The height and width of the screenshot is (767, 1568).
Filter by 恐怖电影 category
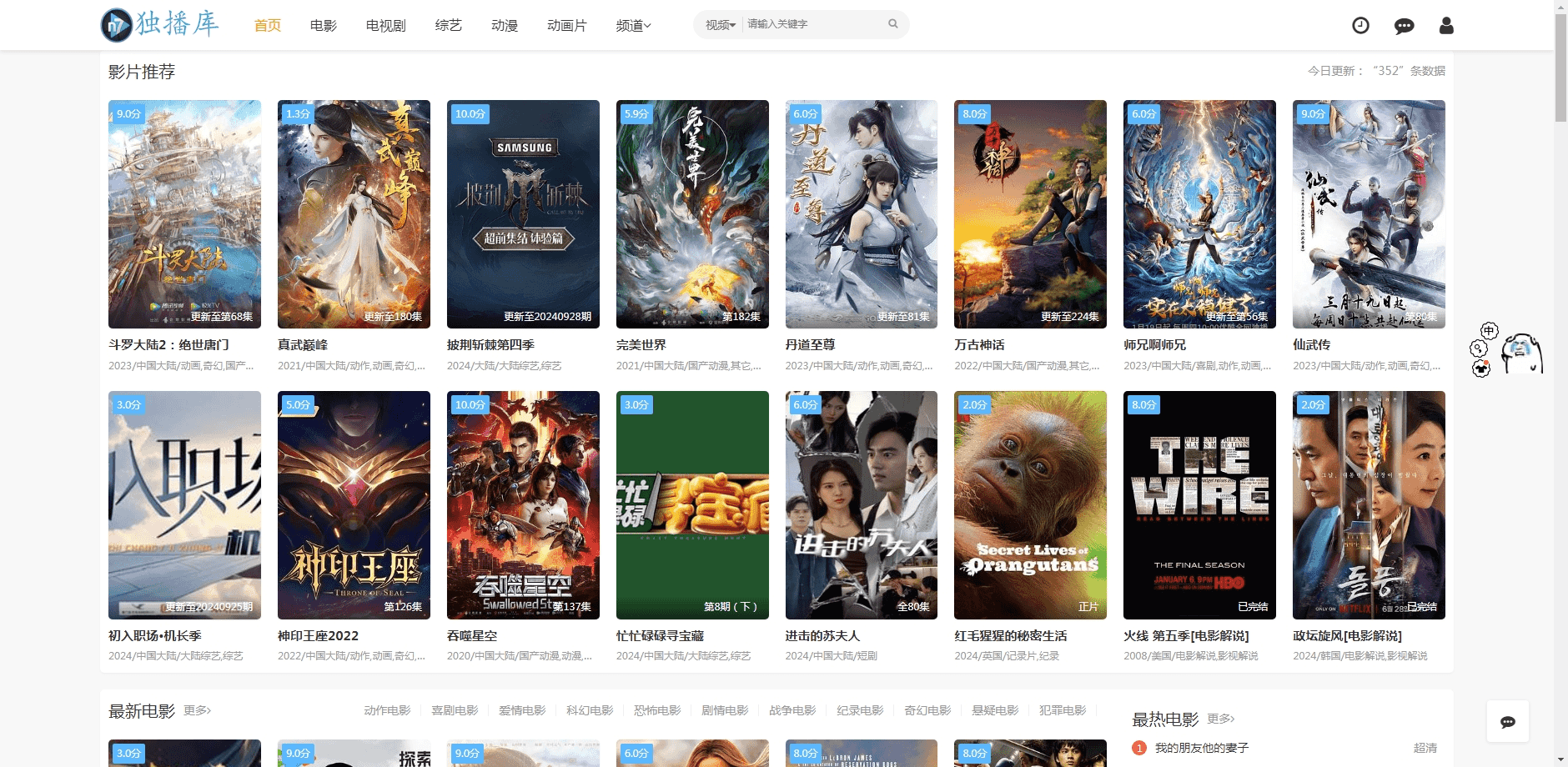pos(657,710)
